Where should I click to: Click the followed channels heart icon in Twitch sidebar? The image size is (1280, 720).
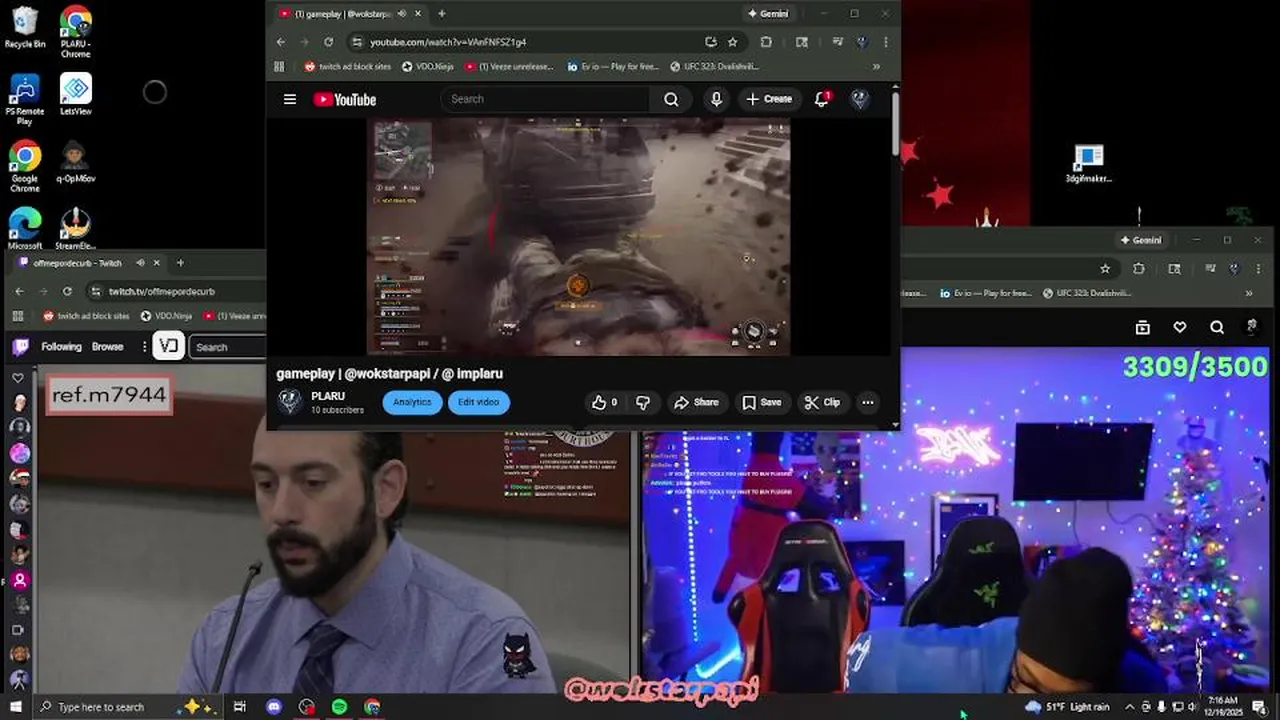[x=18, y=378]
